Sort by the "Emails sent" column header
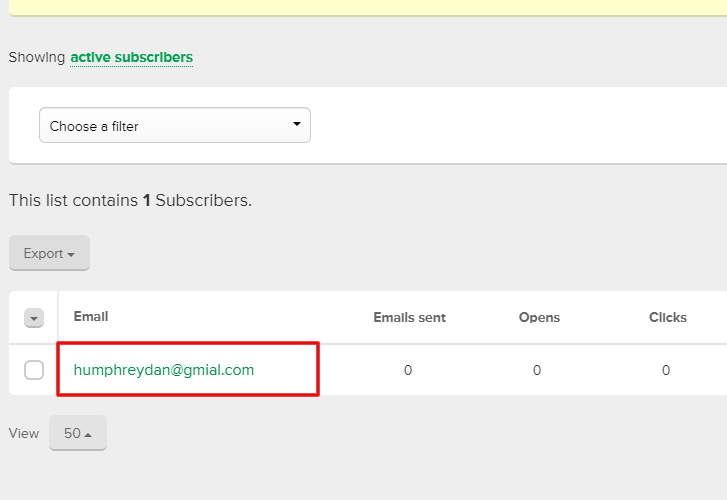727x500 pixels. coord(409,318)
